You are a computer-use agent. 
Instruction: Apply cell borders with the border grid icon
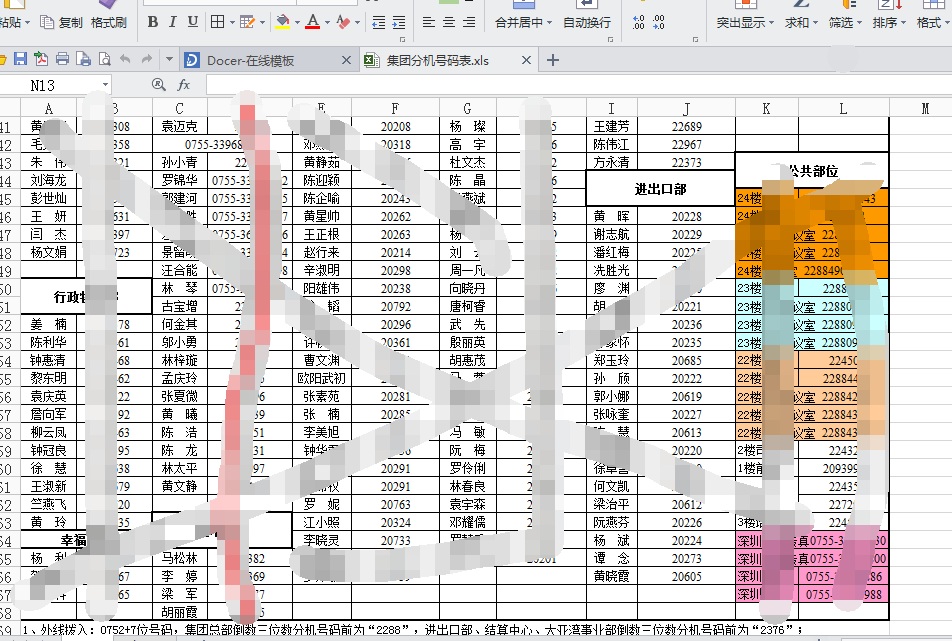[217, 22]
